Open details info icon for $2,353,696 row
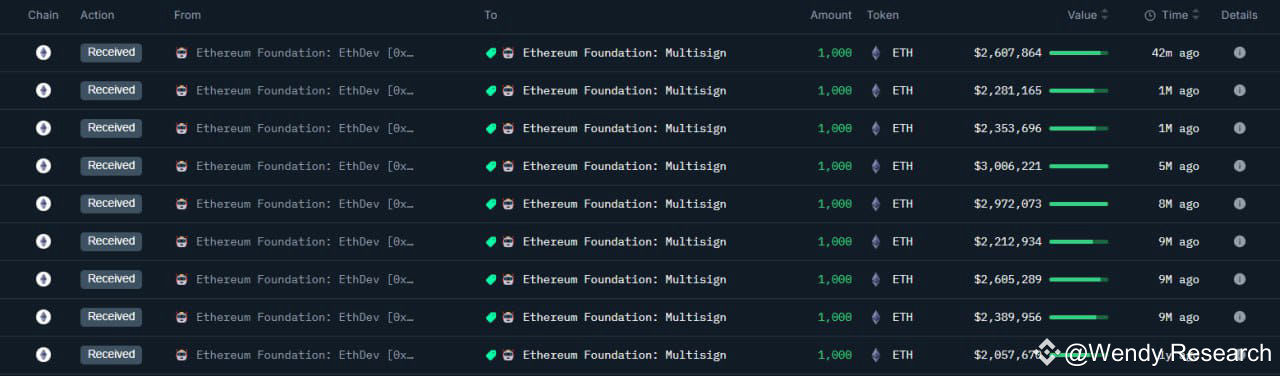1280x376 pixels. click(x=1239, y=128)
